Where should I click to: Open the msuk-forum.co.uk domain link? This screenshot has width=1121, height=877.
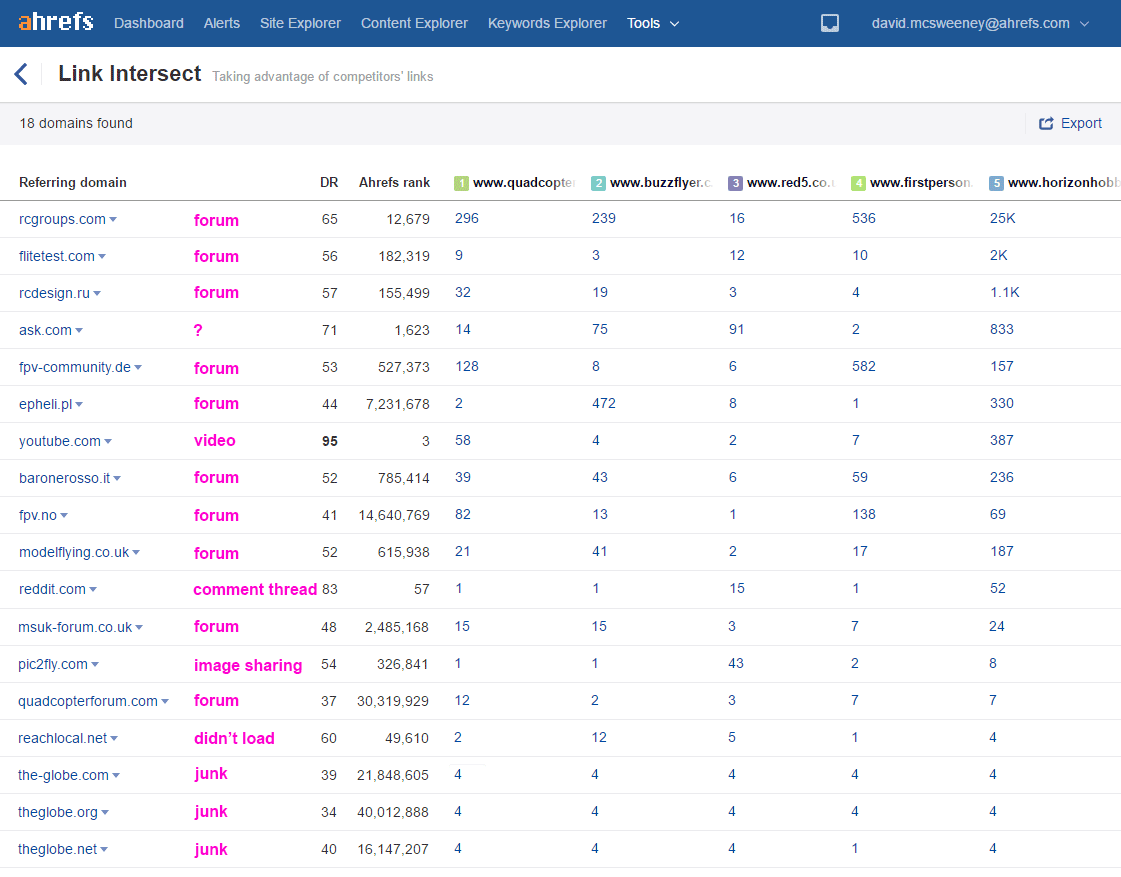pyautogui.click(x=75, y=628)
